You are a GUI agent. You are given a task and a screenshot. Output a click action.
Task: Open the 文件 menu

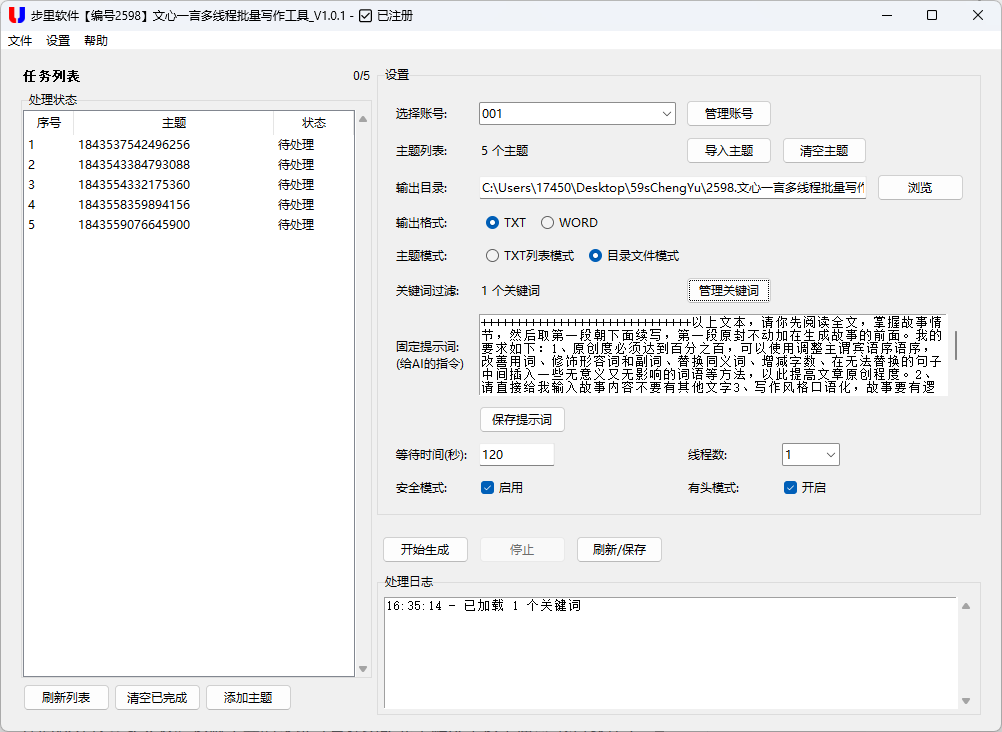pos(20,40)
